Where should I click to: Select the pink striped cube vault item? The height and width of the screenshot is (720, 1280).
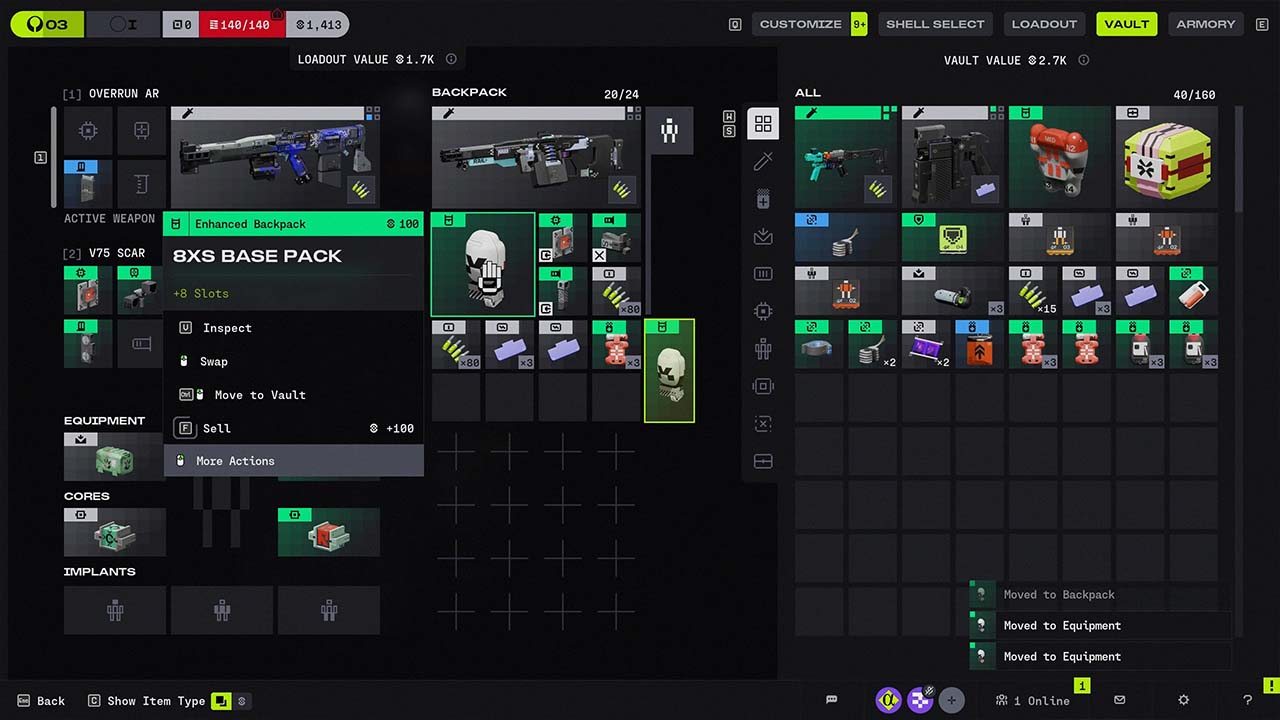pyautogui.click(x=1166, y=158)
